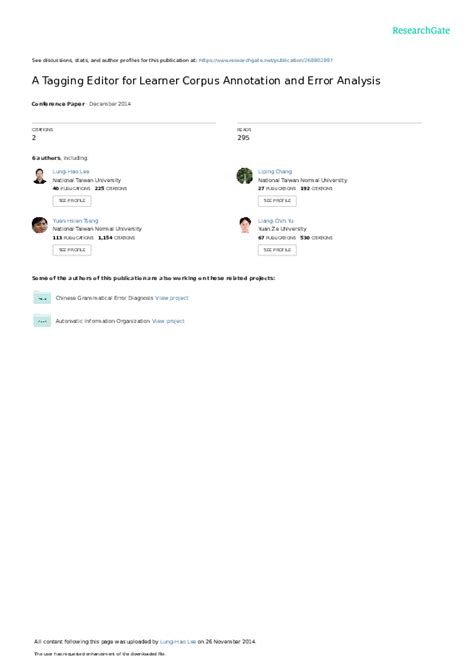474x669 pixels.
Task: Open Liping Chang author name link
Action: click(x=275, y=172)
